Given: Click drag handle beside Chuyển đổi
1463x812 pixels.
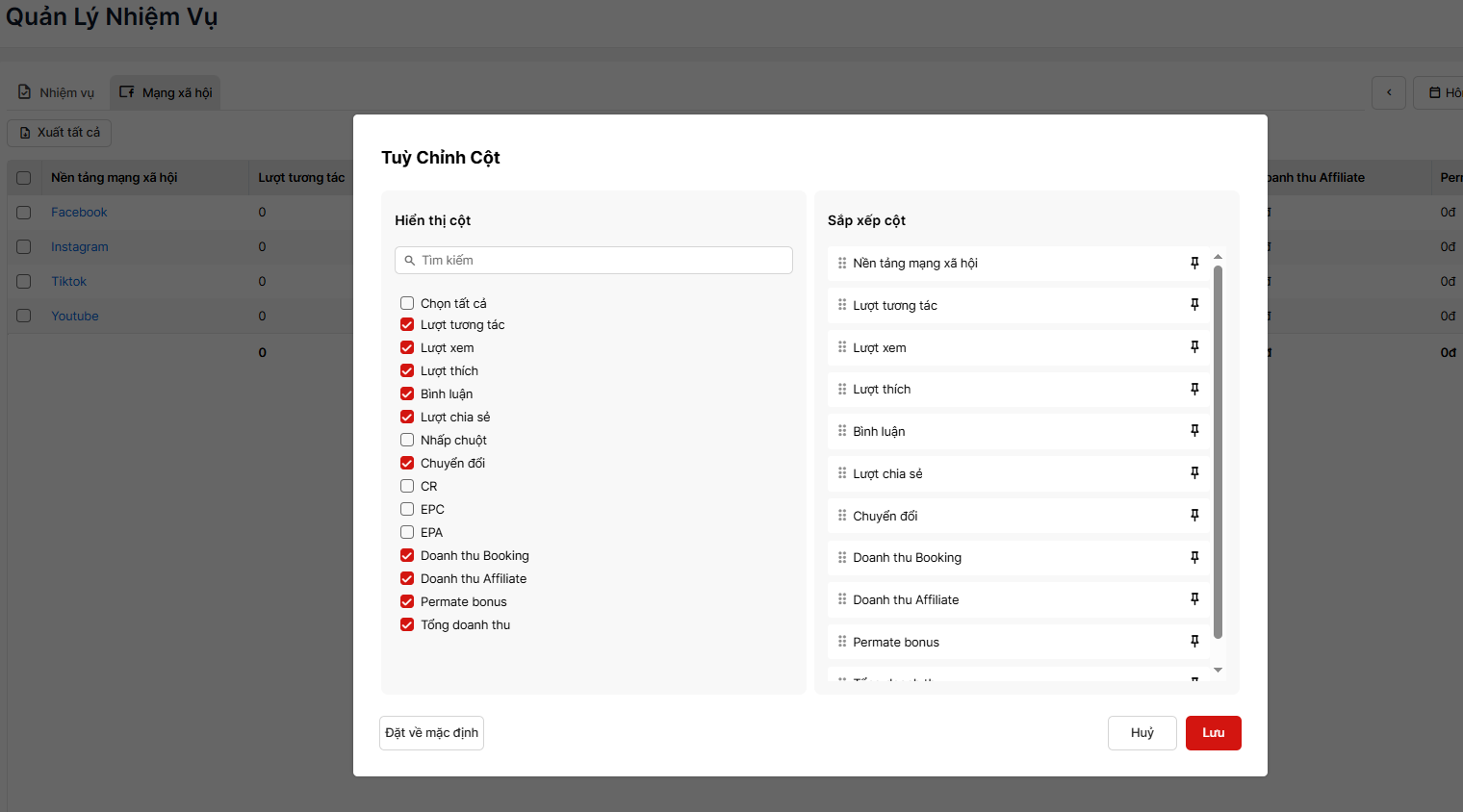Looking at the screenshot, I should 842,516.
